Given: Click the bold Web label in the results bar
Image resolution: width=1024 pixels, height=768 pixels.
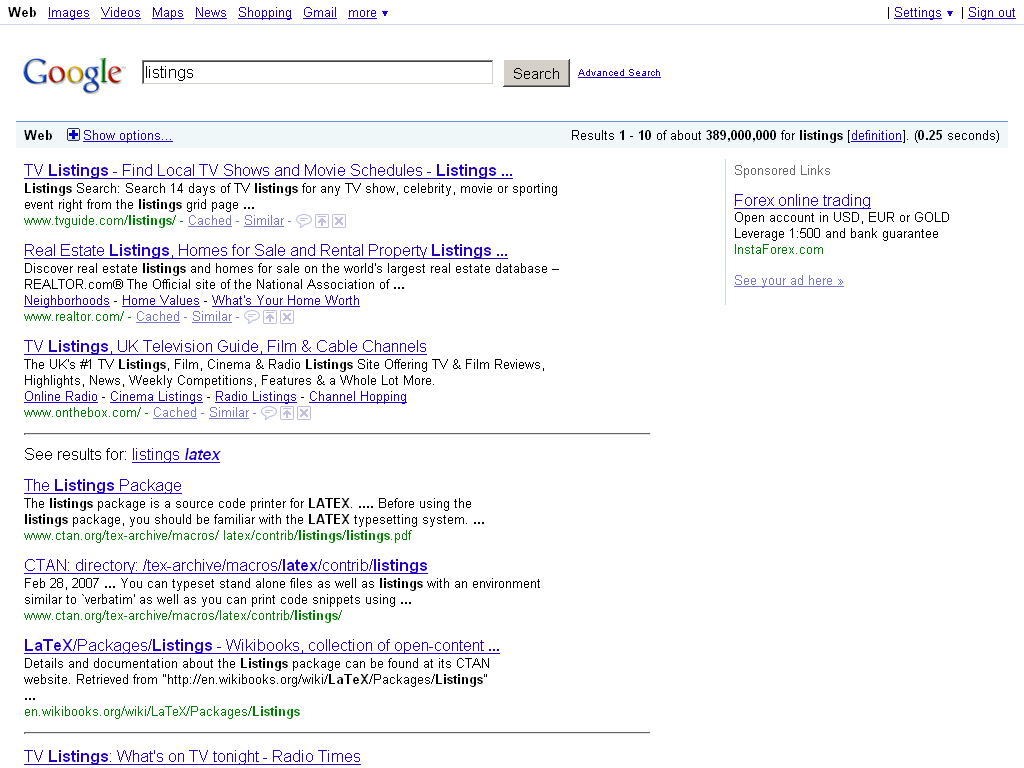Looking at the screenshot, I should [x=38, y=135].
